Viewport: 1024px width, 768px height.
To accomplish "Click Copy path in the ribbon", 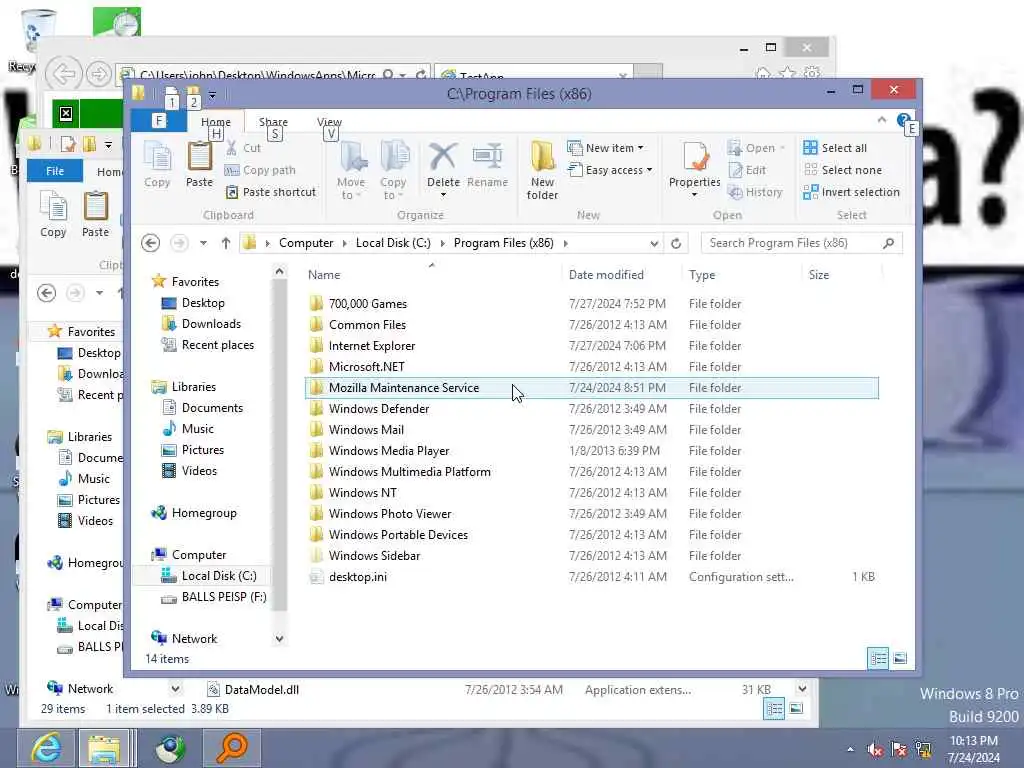I will [x=260, y=170].
